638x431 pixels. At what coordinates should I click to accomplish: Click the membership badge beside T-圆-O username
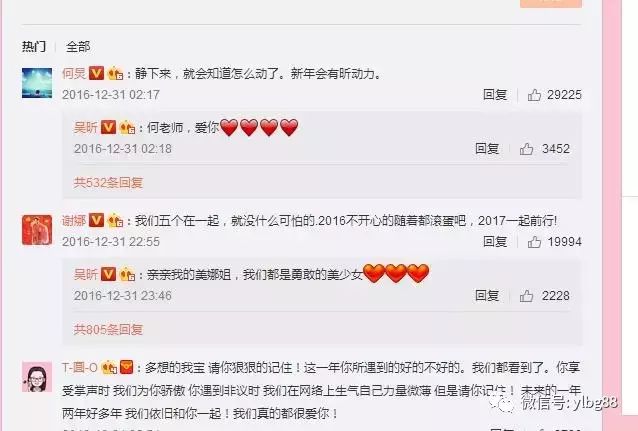coord(109,368)
